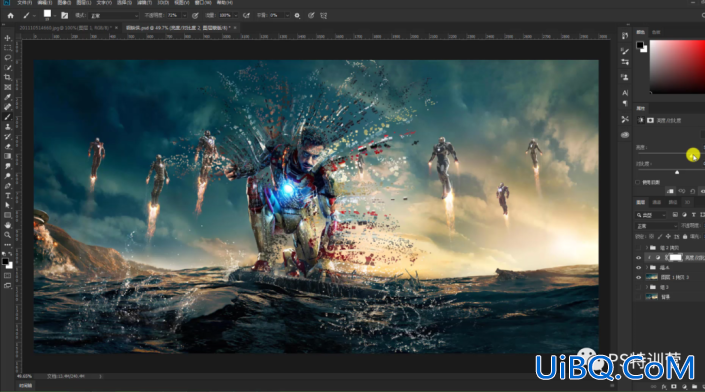This screenshot has width=705, height=392.
Task: Open the smoothing 0% dropdown arrow
Action: coord(287,15)
